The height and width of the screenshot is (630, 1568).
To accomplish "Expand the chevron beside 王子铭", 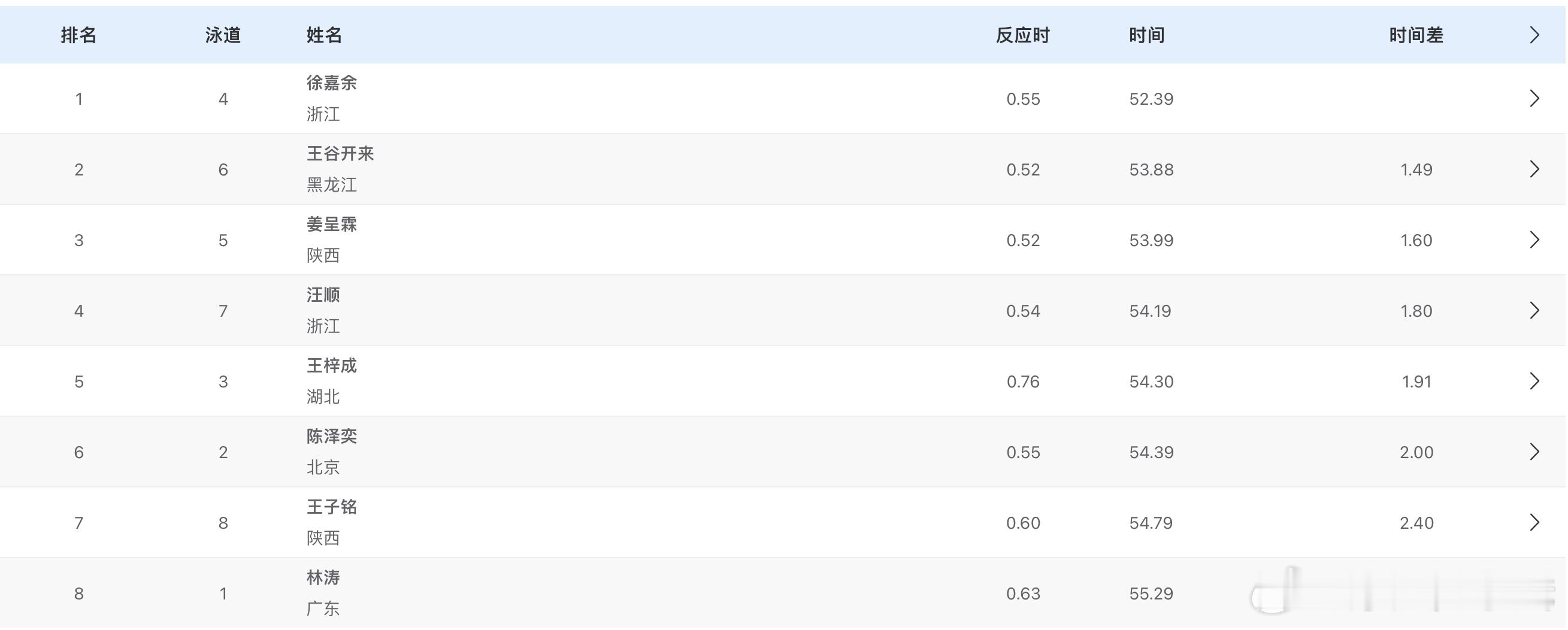I will pos(1533,522).
